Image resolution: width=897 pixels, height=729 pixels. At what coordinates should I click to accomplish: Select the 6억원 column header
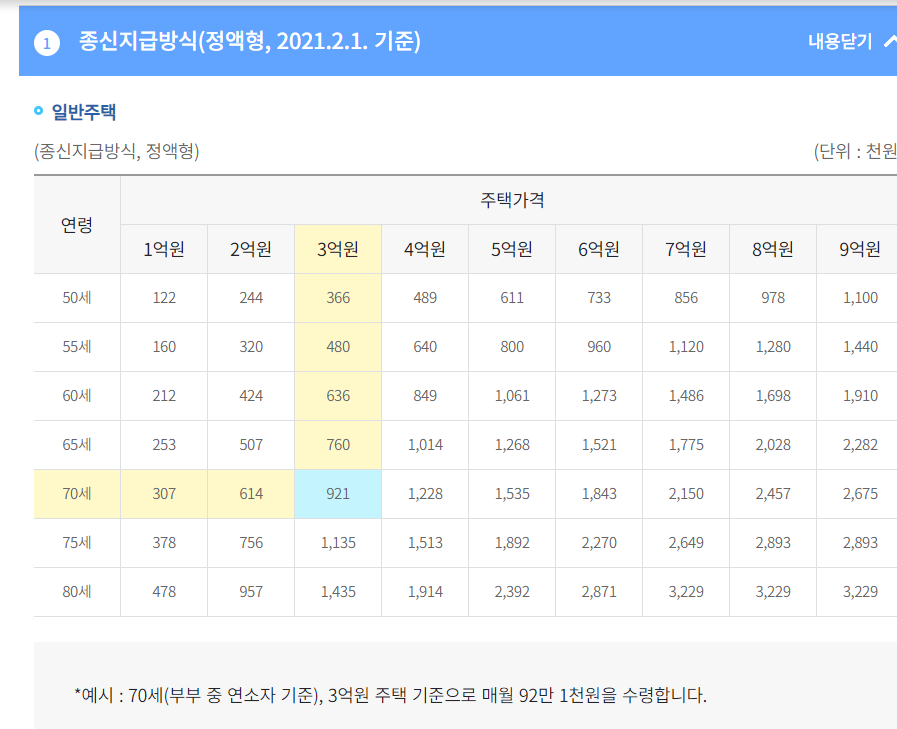(x=598, y=249)
